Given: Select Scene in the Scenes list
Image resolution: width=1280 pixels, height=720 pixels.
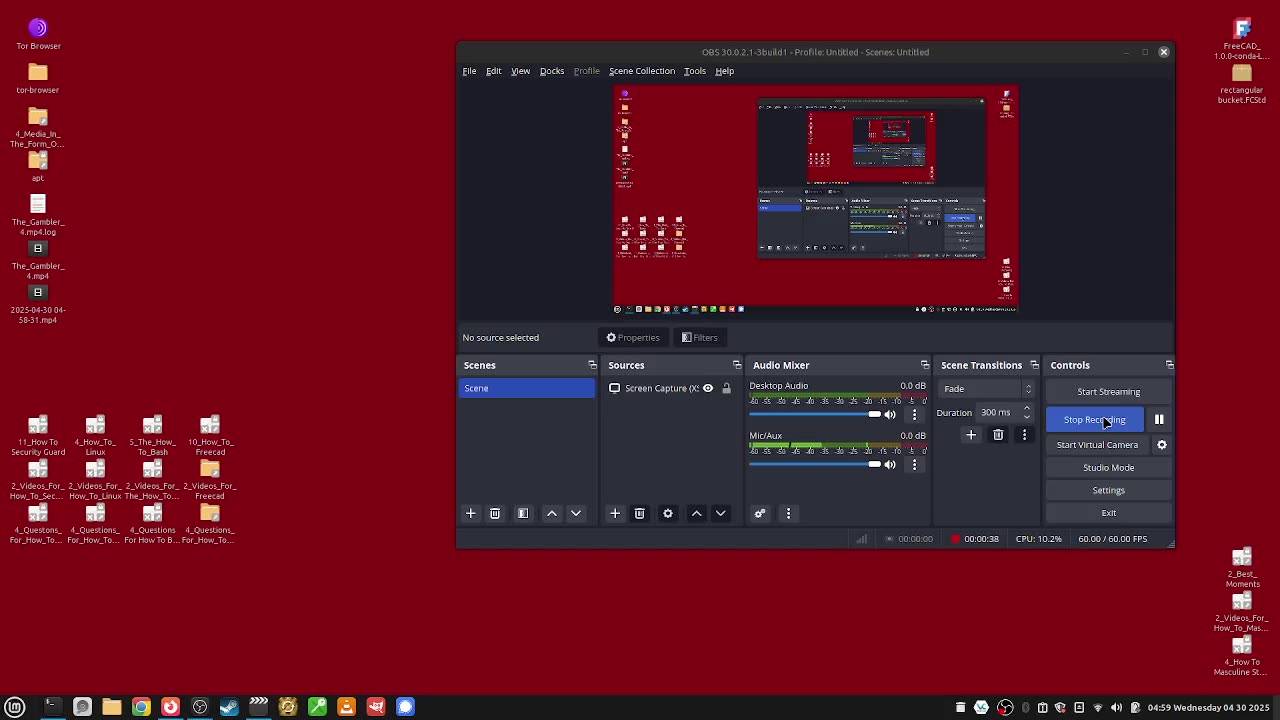Looking at the screenshot, I should click(x=527, y=389).
